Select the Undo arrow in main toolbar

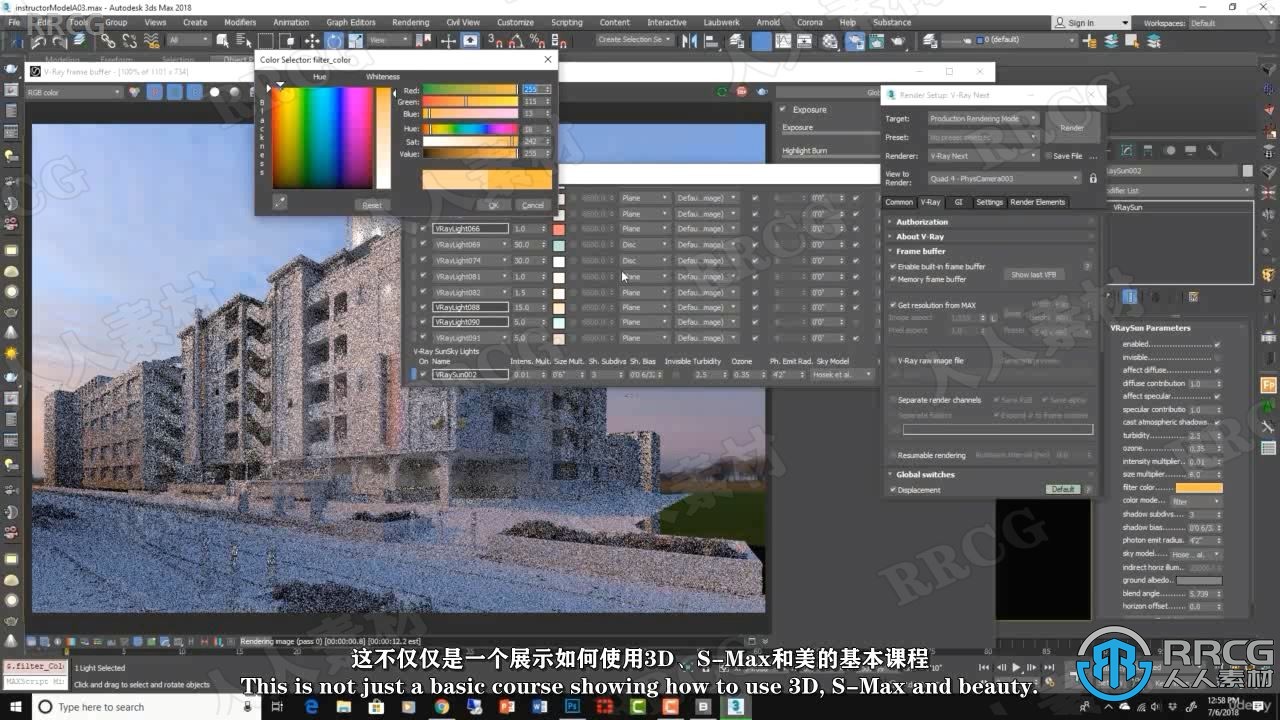(37, 40)
